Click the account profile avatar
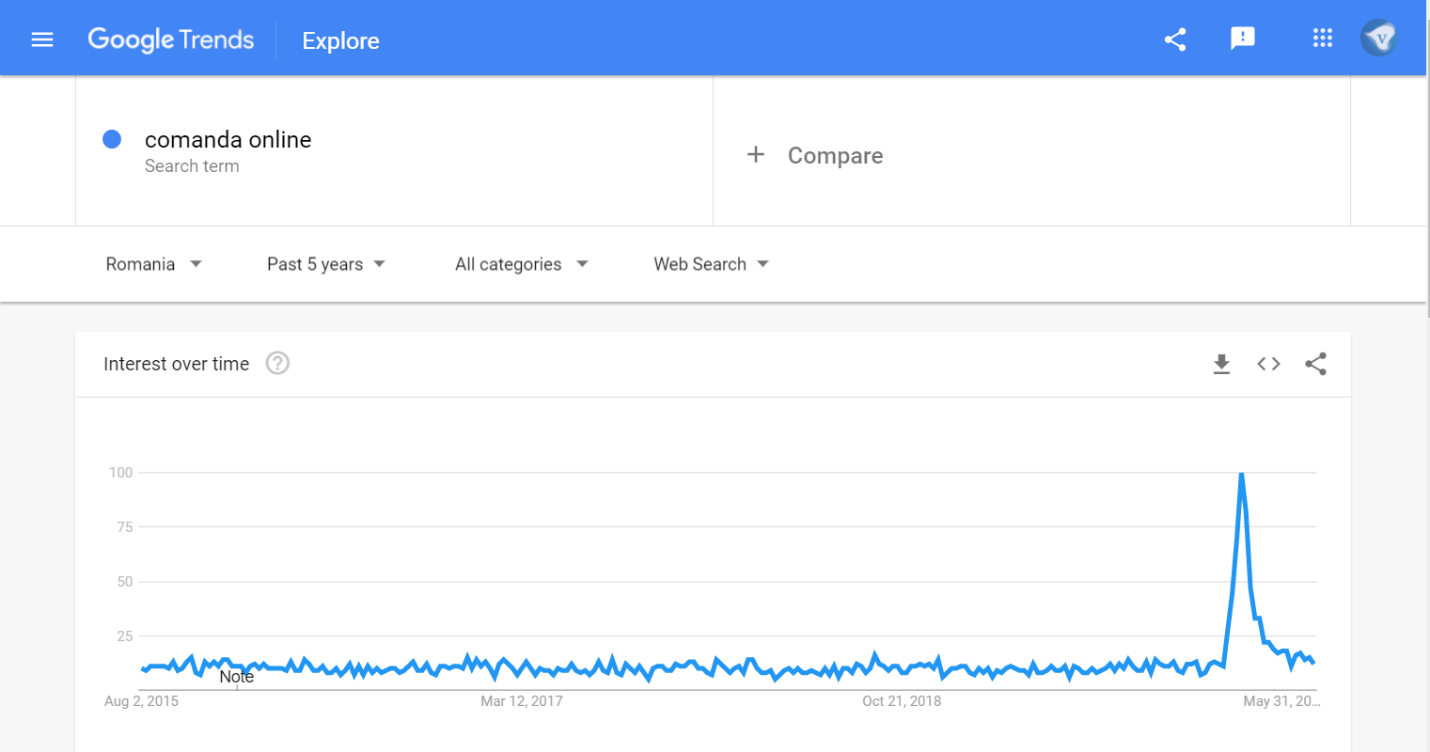1430x752 pixels. (x=1380, y=39)
